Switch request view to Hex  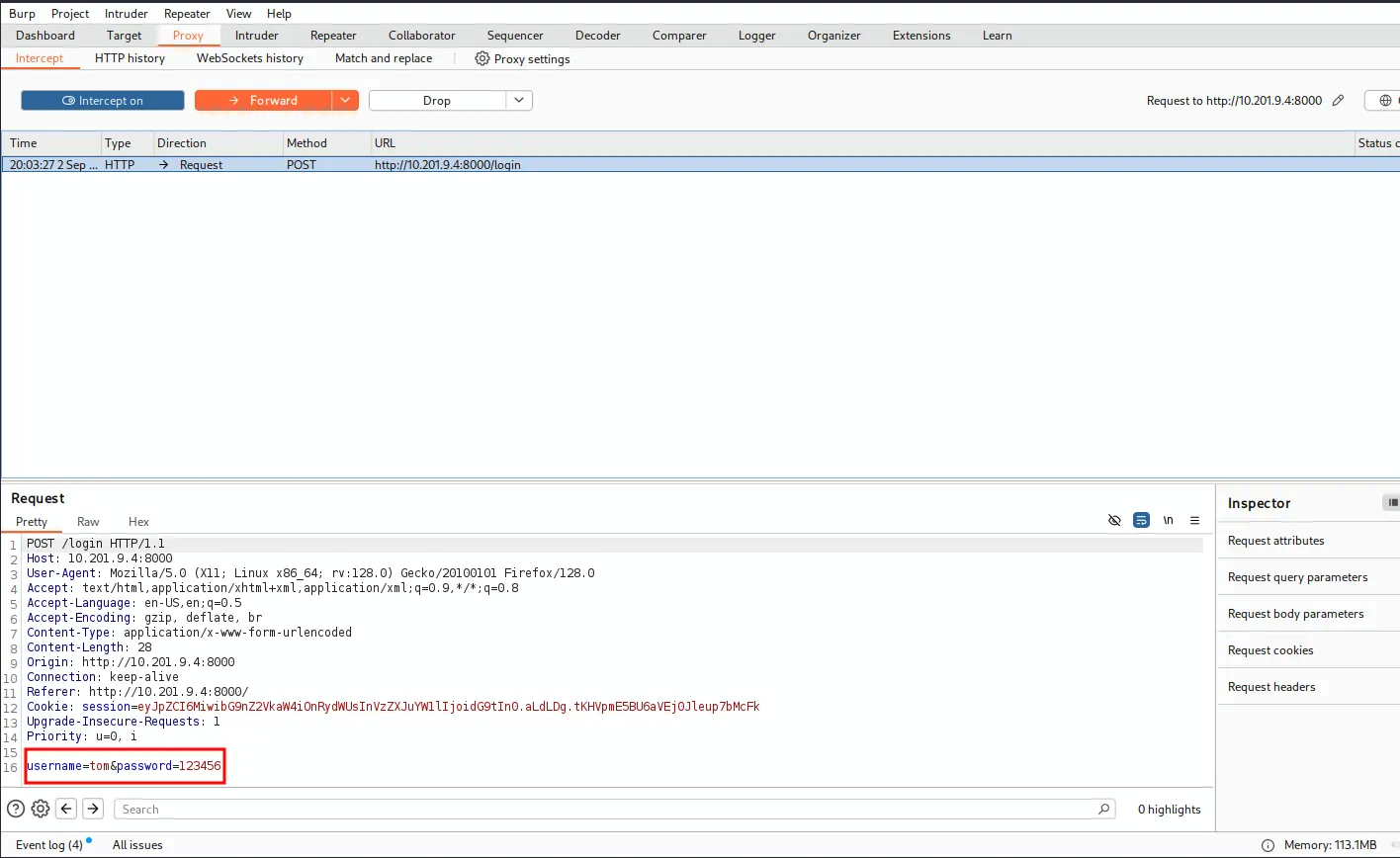(138, 521)
